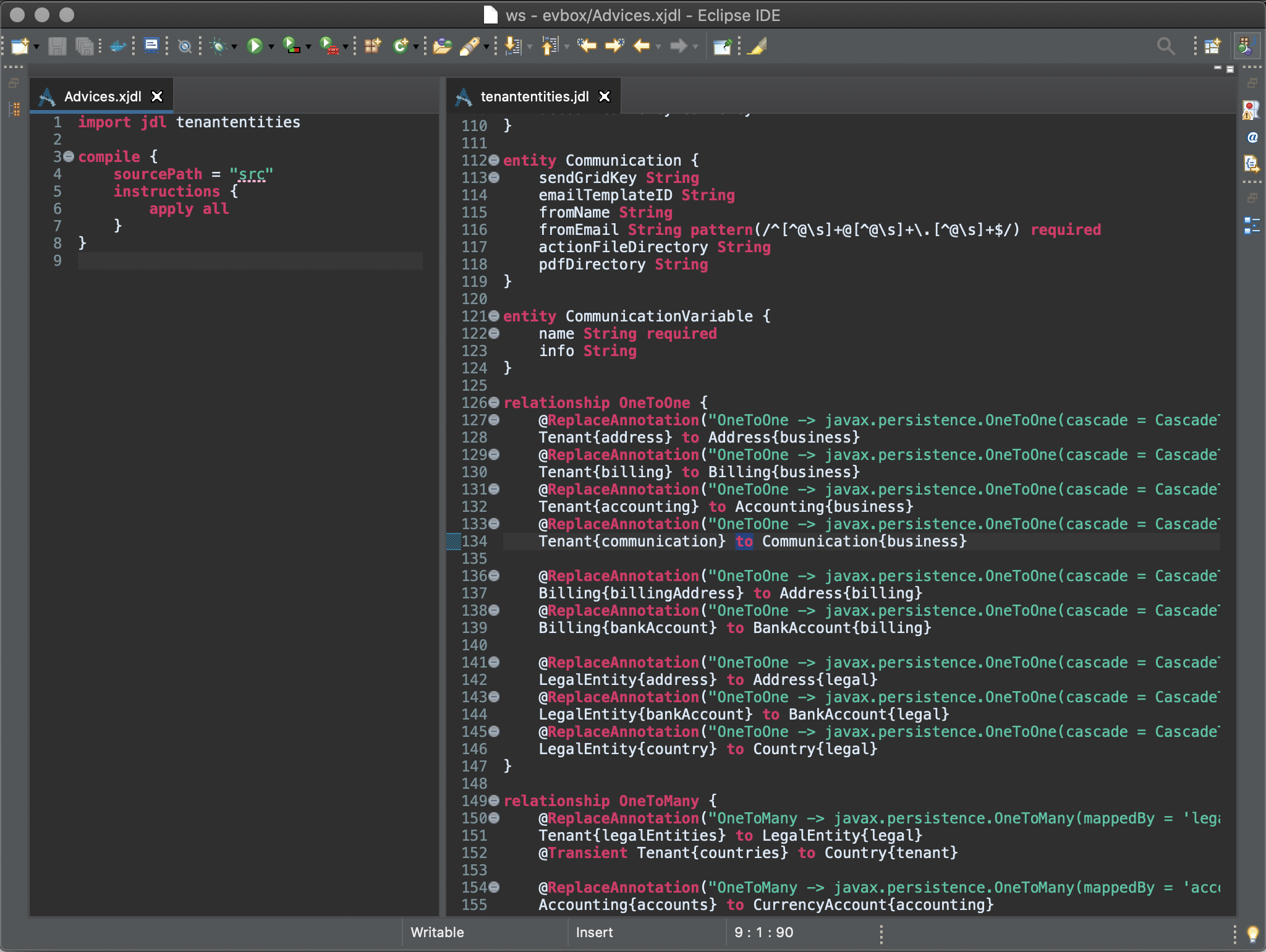
Task: Click the Next Annotation arrow icon
Action: click(512, 46)
